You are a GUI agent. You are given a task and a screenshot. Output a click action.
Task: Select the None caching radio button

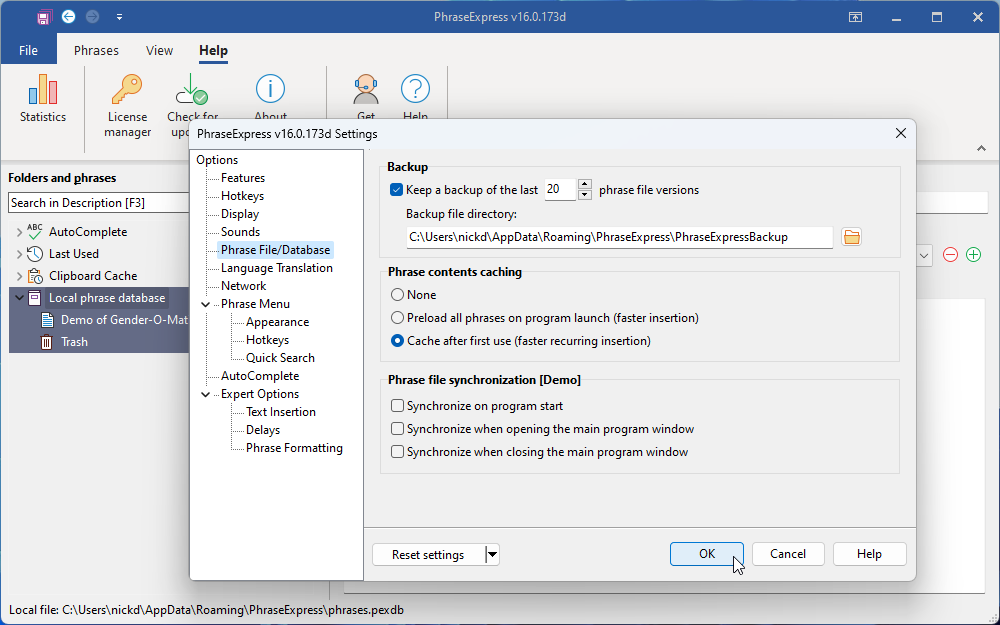tap(398, 295)
